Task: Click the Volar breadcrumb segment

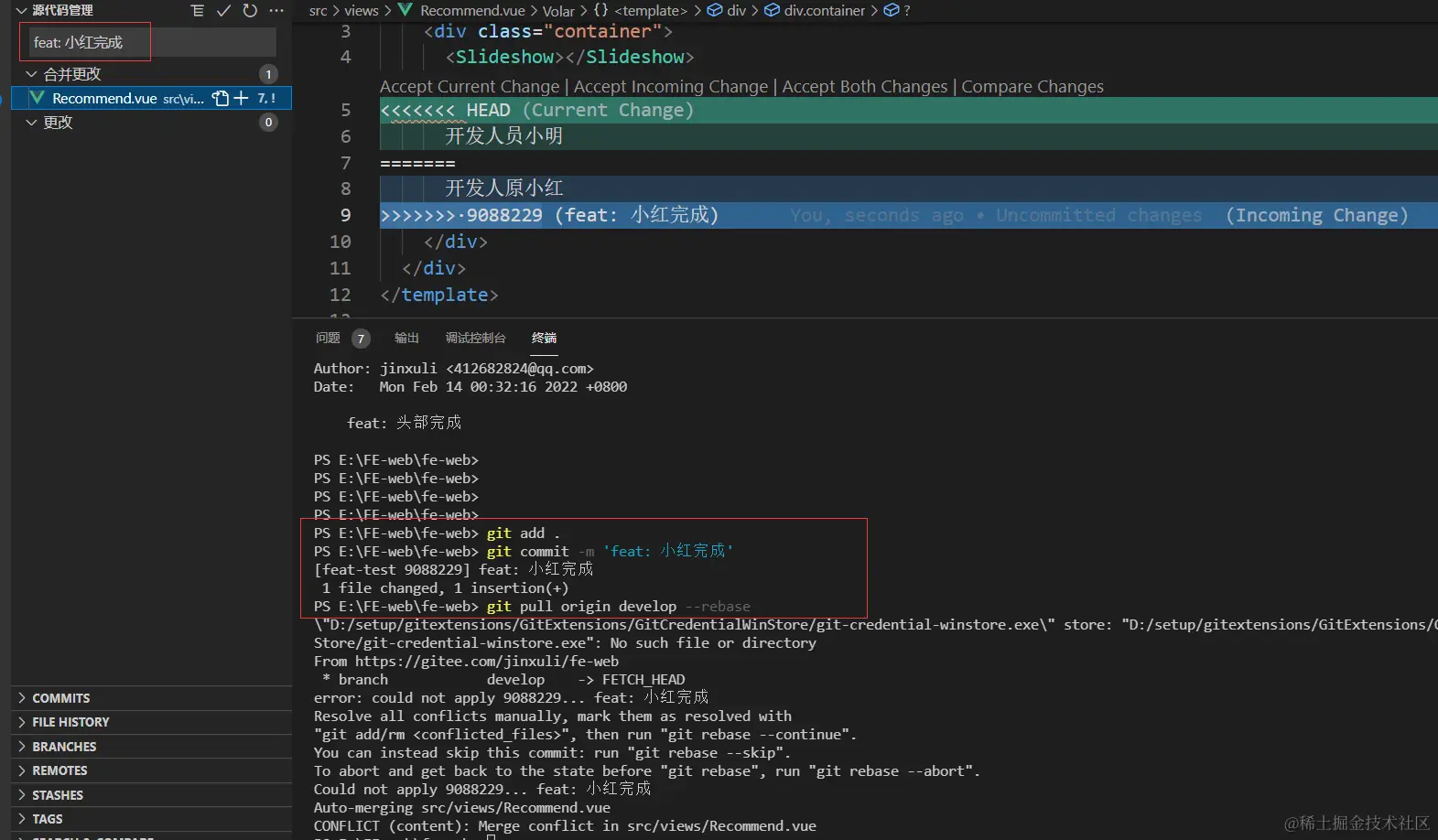Action: pyautogui.click(x=558, y=10)
